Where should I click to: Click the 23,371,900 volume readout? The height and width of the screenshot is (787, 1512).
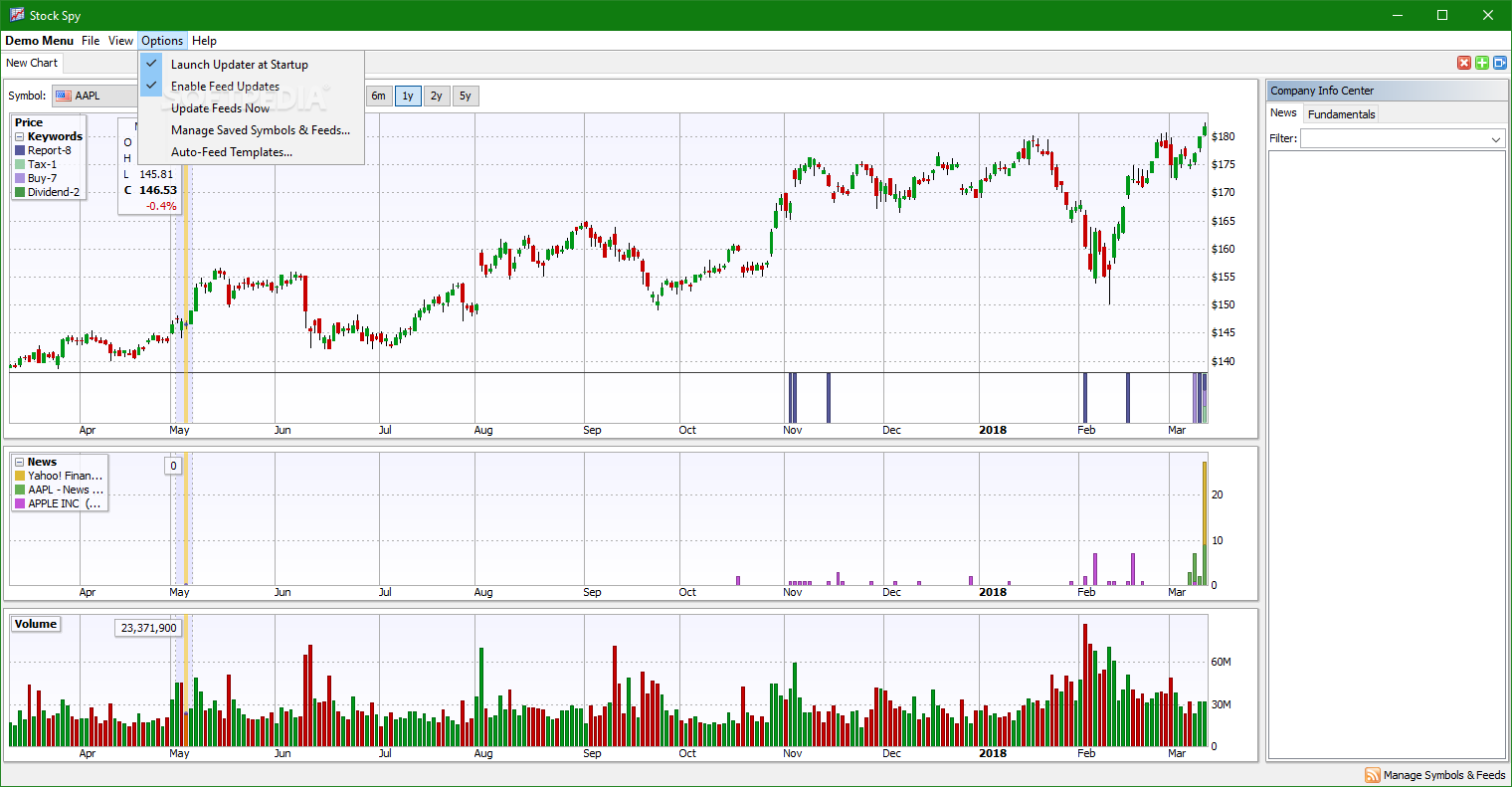click(x=149, y=628)
